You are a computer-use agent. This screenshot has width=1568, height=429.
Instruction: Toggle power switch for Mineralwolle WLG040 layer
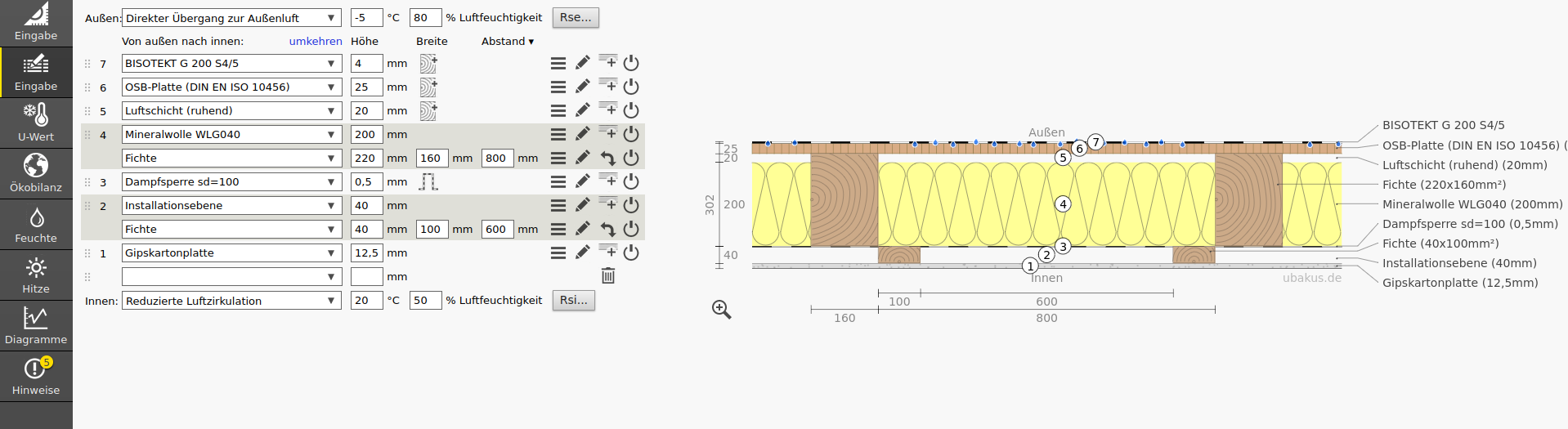tap(631, 134)
